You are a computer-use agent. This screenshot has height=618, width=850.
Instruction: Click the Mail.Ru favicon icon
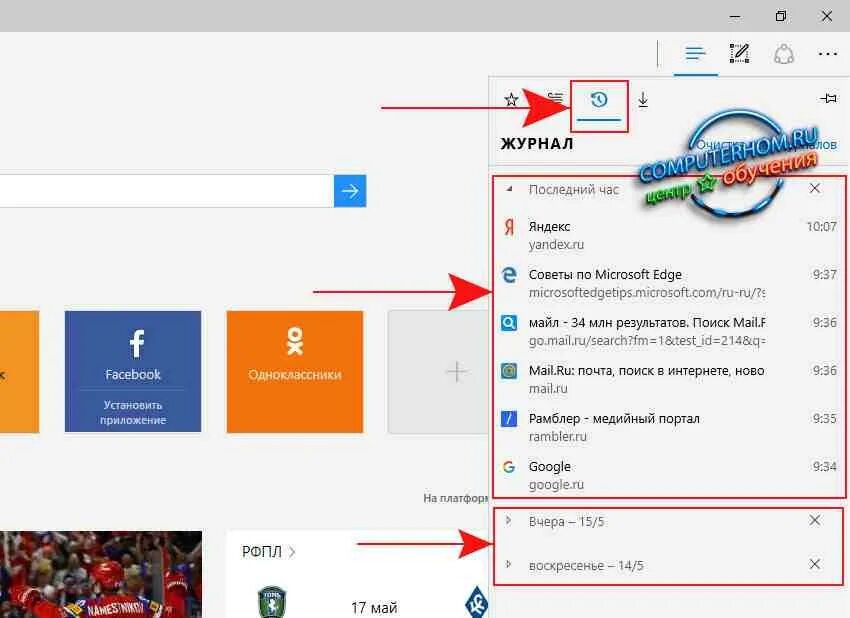(508, 371)
